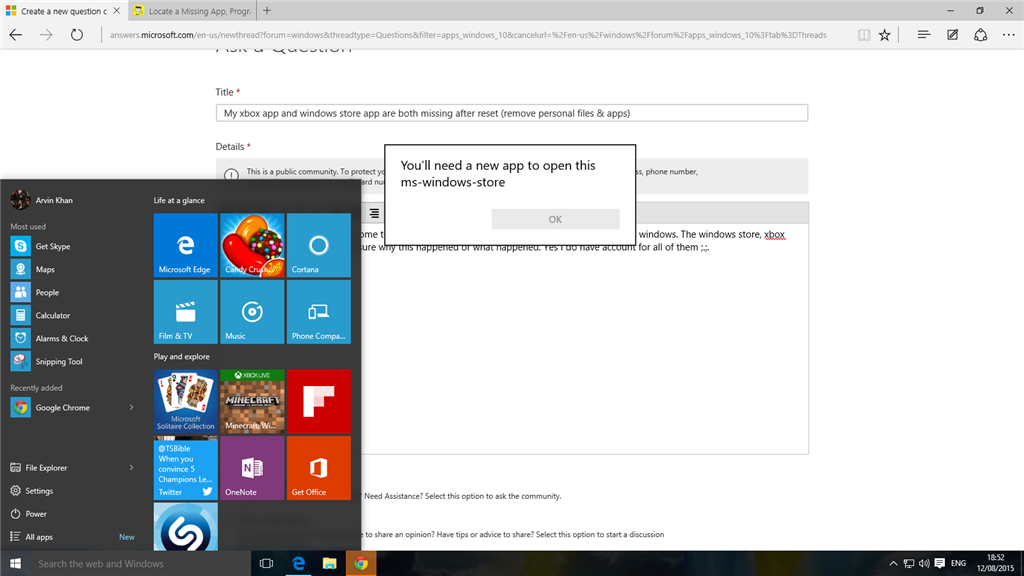Open the OneNote tile
The image size is (1024, 576).
click(252, 468)
